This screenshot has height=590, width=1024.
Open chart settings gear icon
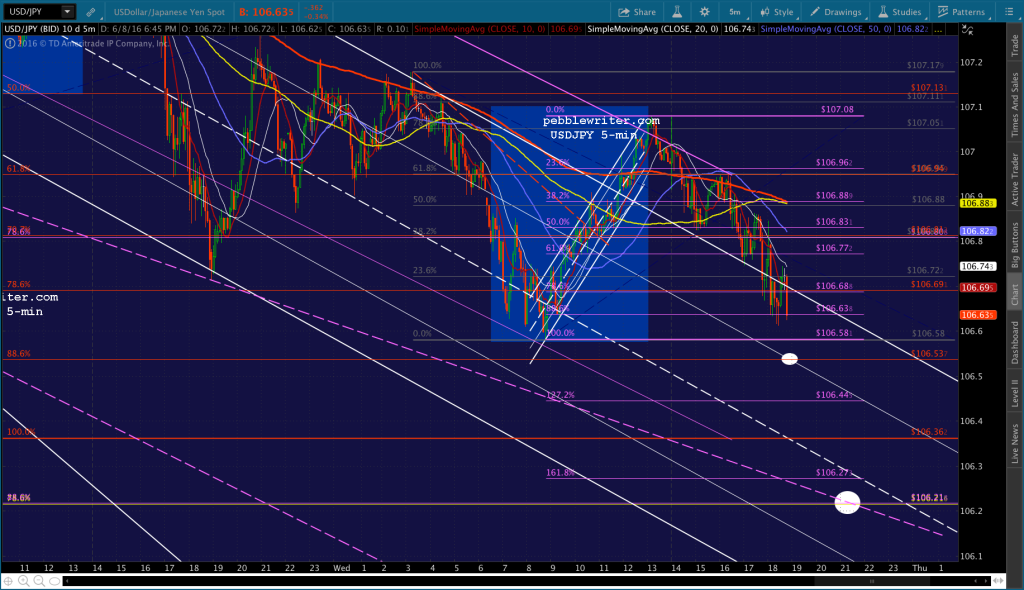[705, 12]
